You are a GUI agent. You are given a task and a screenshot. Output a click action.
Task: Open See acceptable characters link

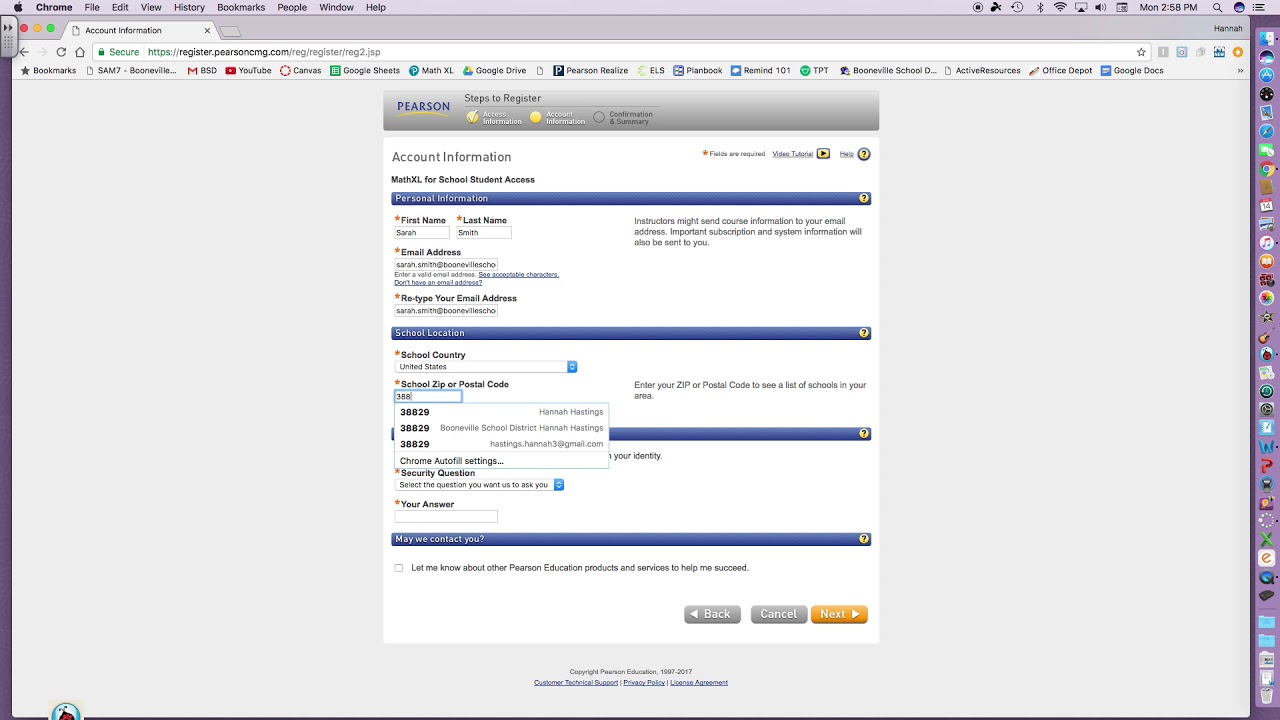point(518,274)
